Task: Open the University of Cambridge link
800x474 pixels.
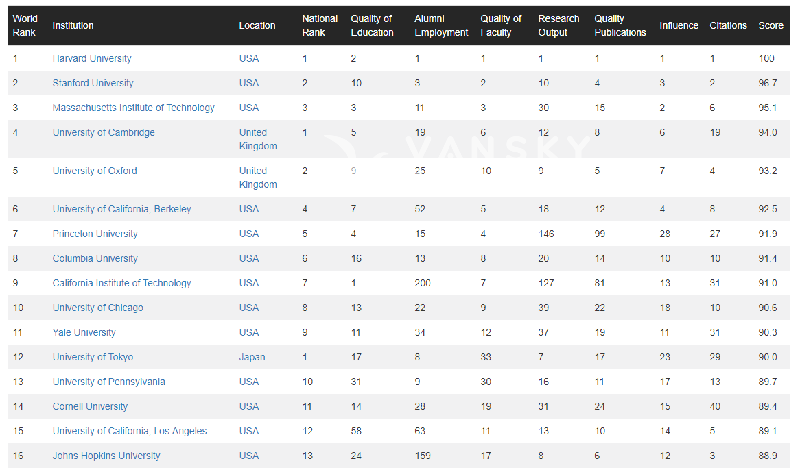Action: [x=104, y=133]
